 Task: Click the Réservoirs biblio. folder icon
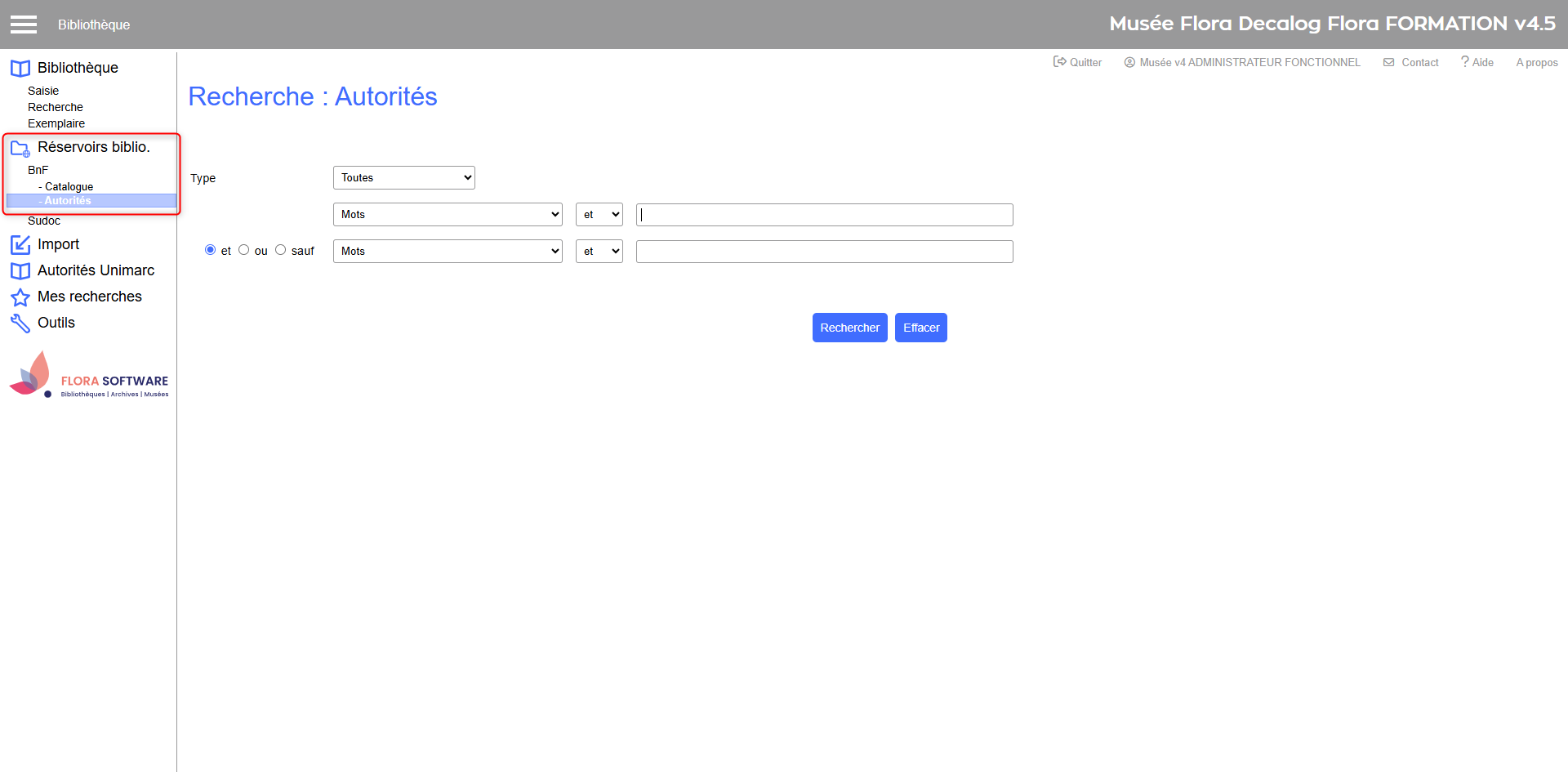point(20,148)
